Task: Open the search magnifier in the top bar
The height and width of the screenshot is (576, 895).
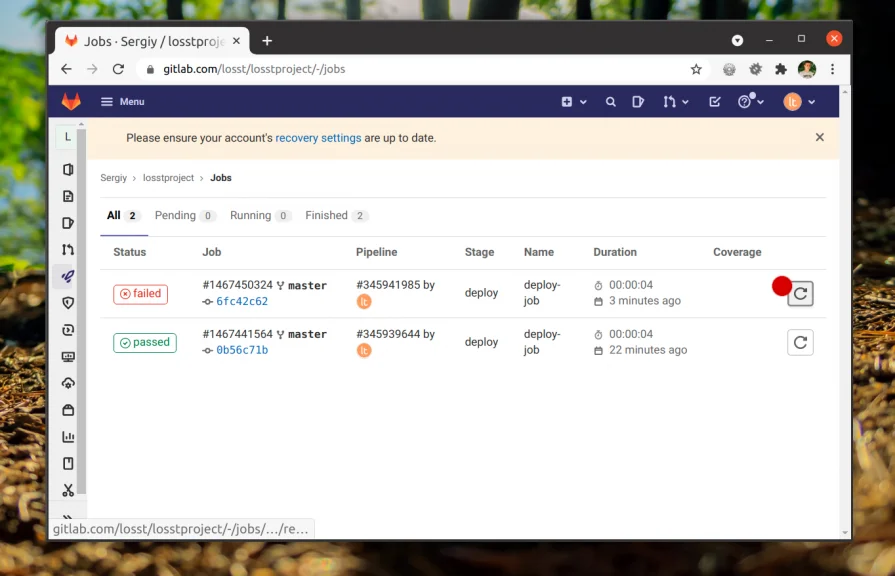Action: click(611, 101)
